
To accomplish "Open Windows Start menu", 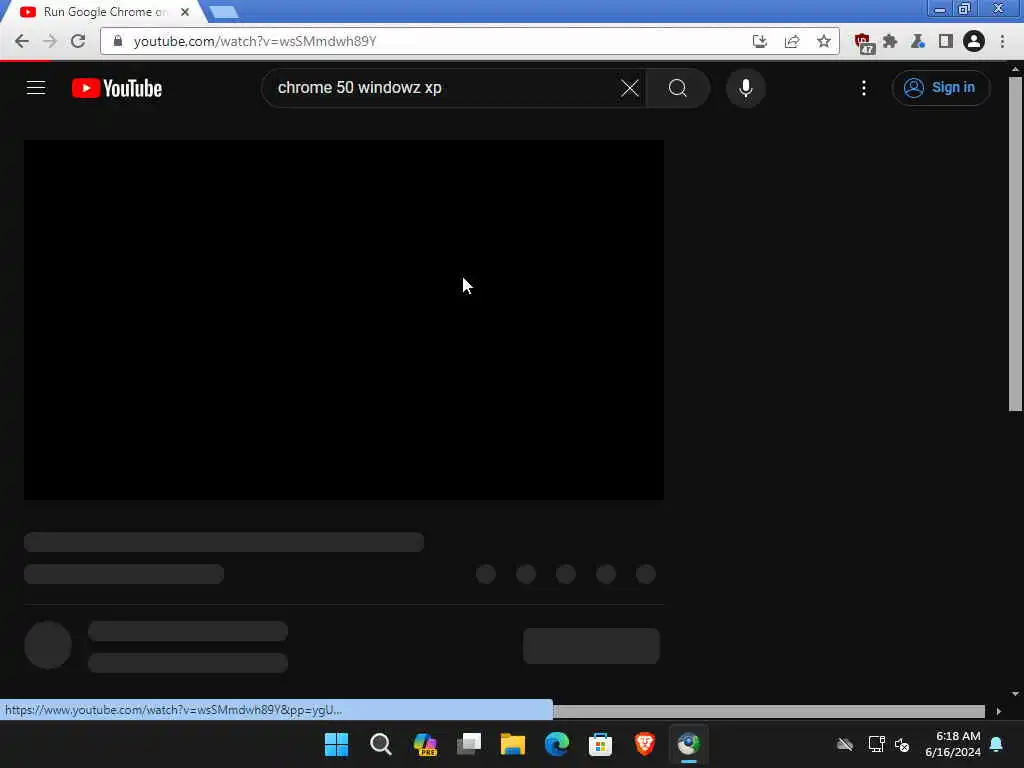I will point(336,744).
